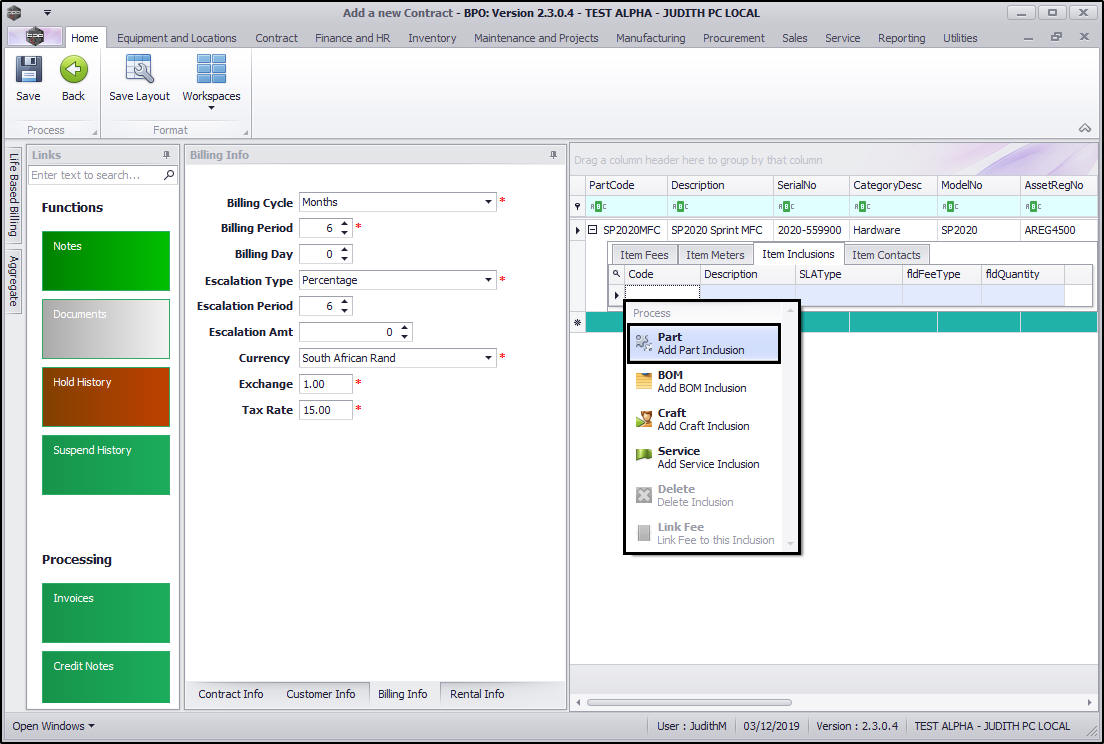Switch to the Item Fees tab
Image resolution: width=1104 pixels, height=744 pixels.
pos(644,255)
